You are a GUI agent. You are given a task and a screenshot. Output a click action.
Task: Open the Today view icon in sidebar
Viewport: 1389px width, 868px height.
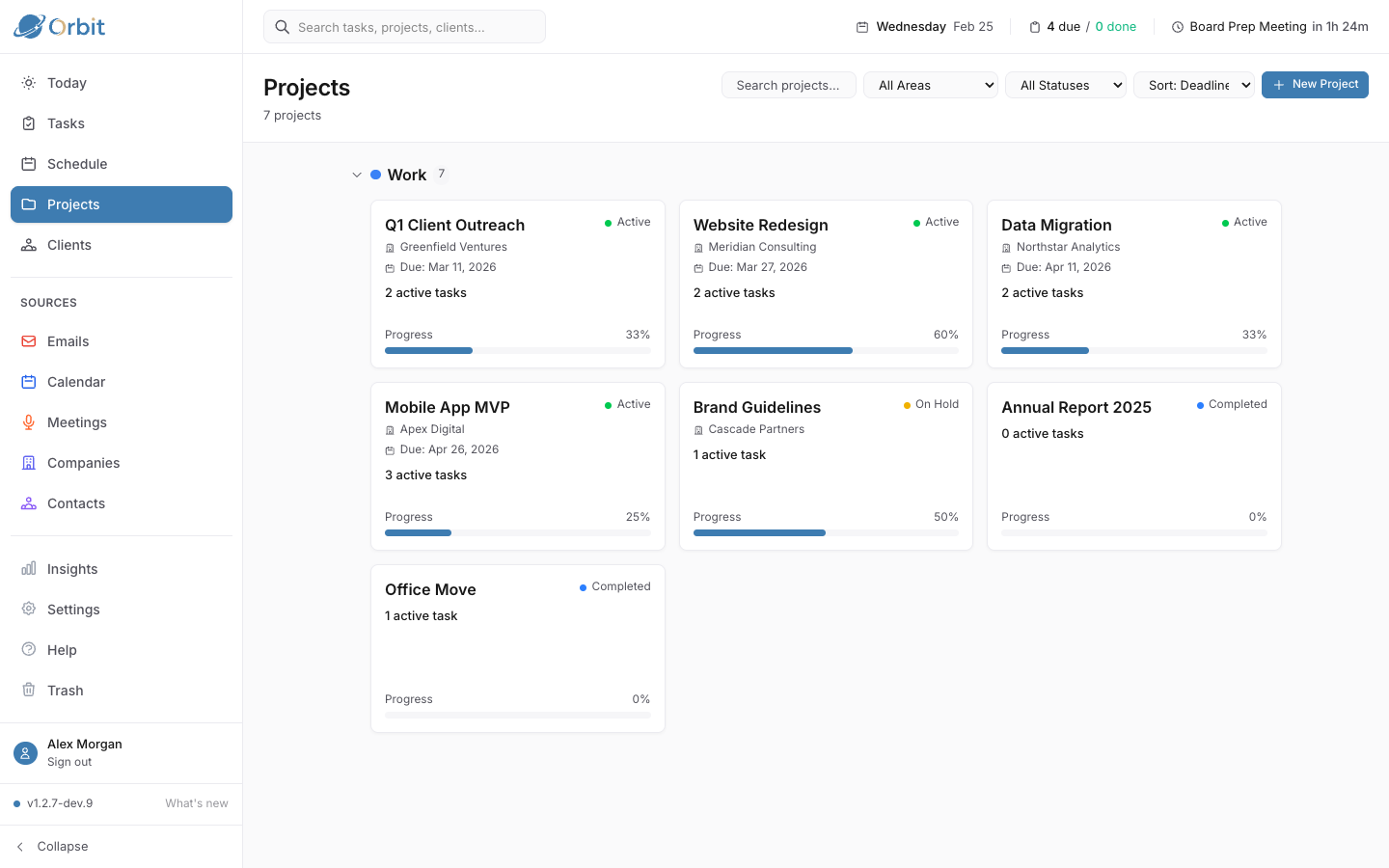(29, 83)
